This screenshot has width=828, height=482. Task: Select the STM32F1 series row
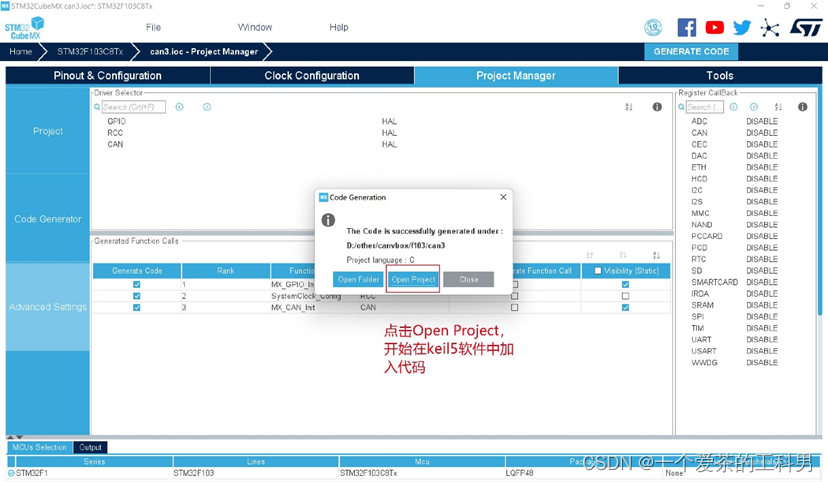(x=414, y=473)
